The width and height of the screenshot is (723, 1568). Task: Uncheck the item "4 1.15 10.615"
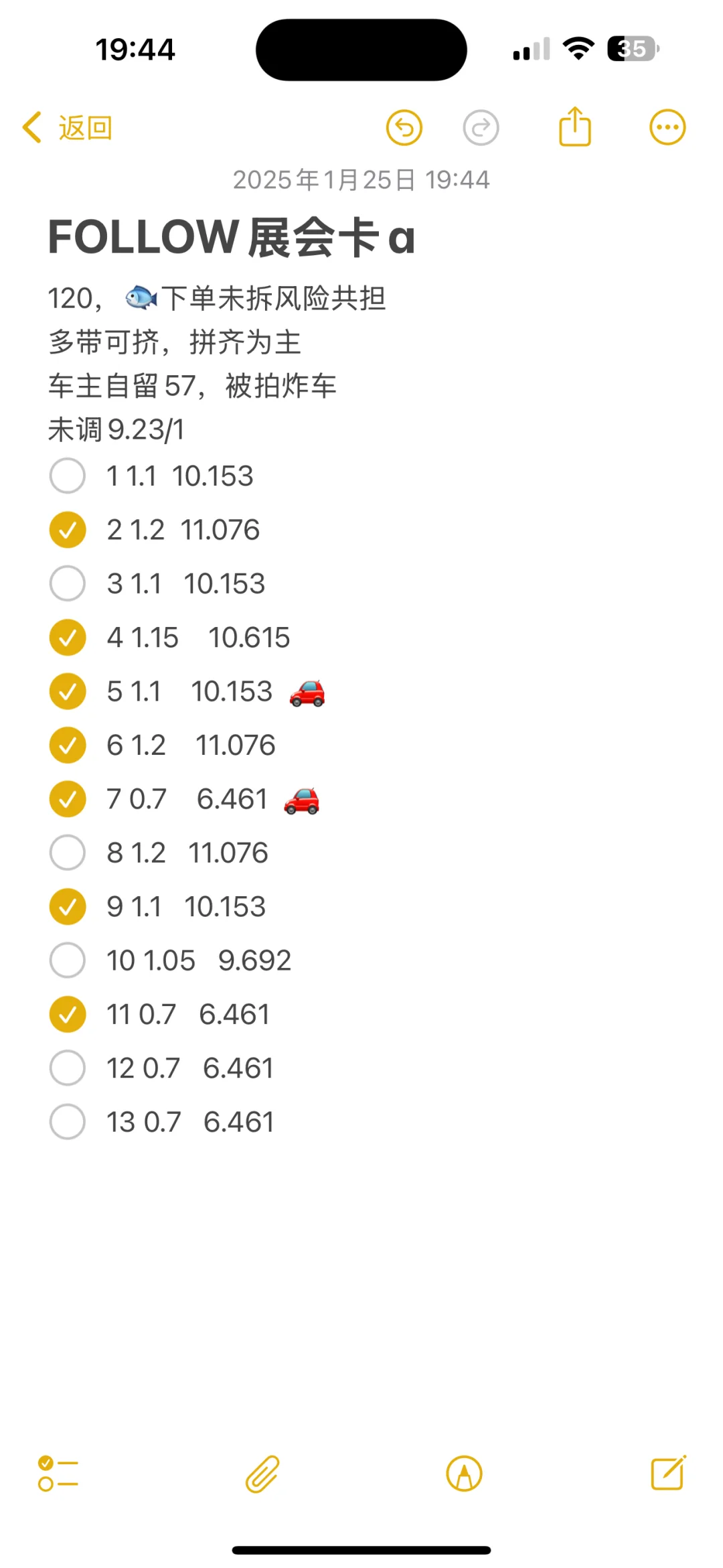click(x=68, y=638)
